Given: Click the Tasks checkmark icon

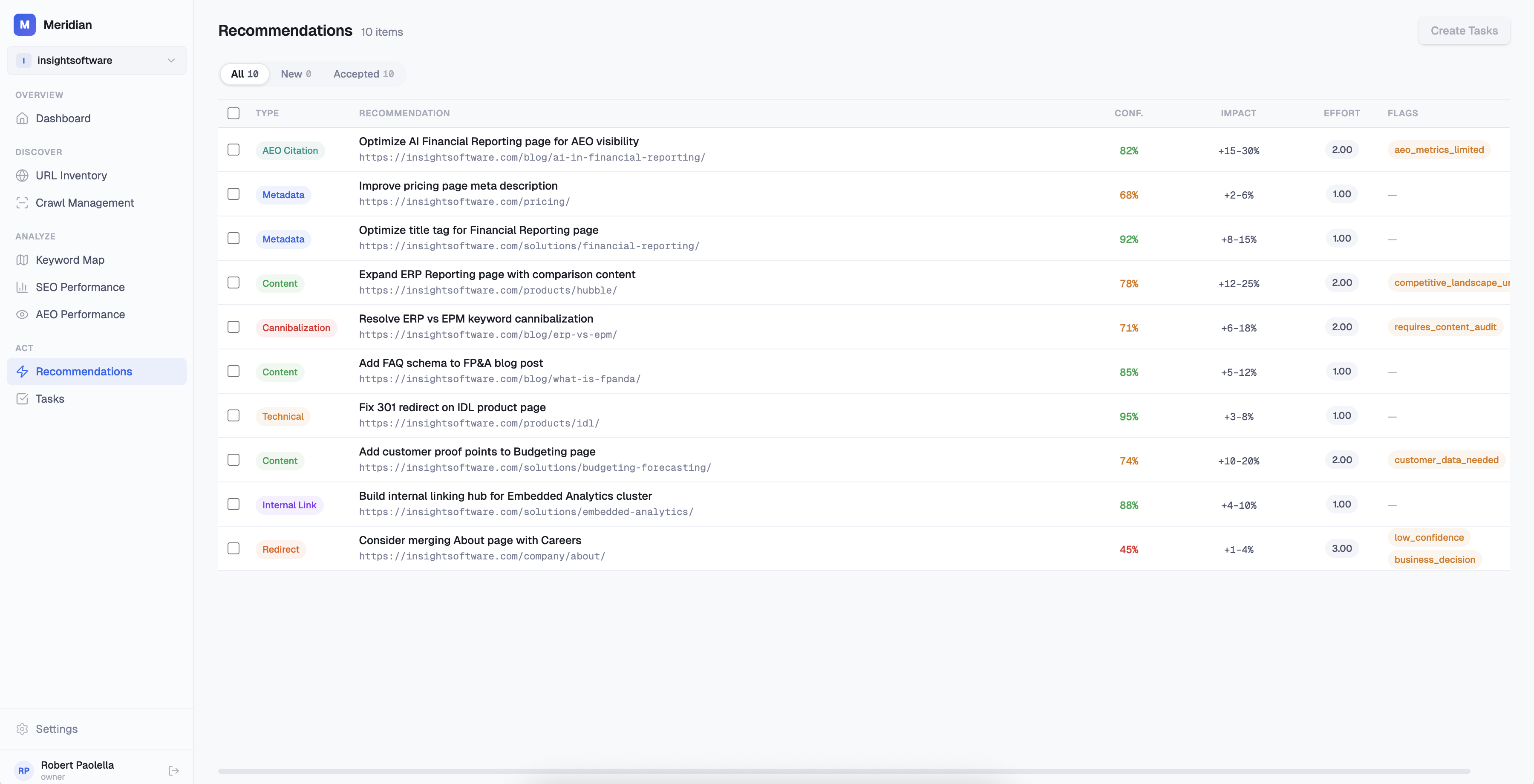Looking at the screenshot, I should pos(22,399).
